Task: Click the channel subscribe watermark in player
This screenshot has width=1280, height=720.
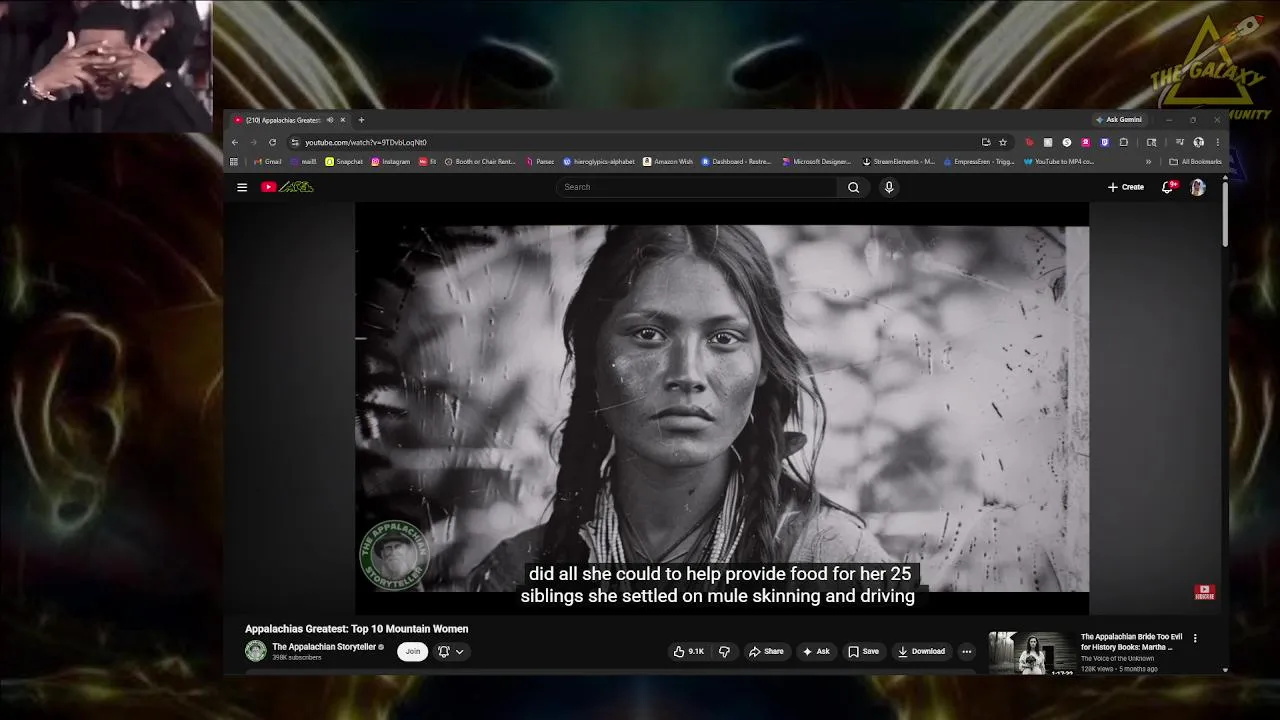Action: point(1205,592)
